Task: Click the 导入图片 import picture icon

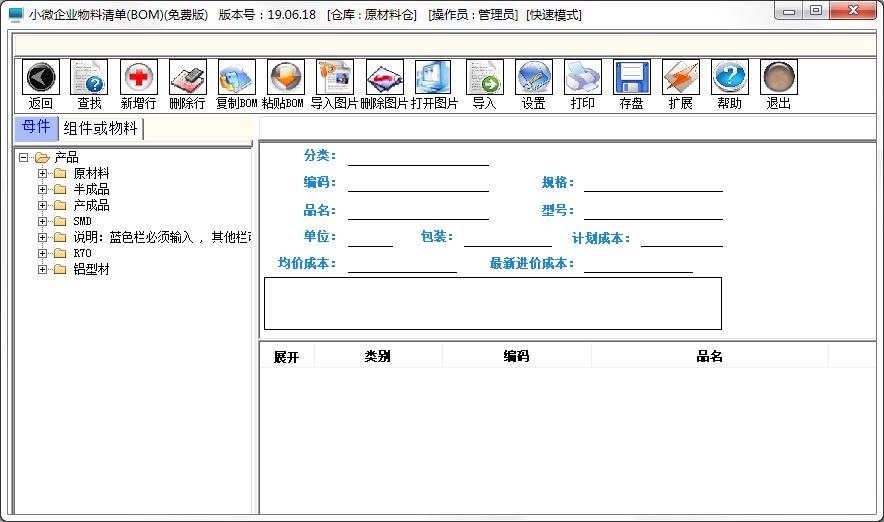Action: click(x=335, y=77)
